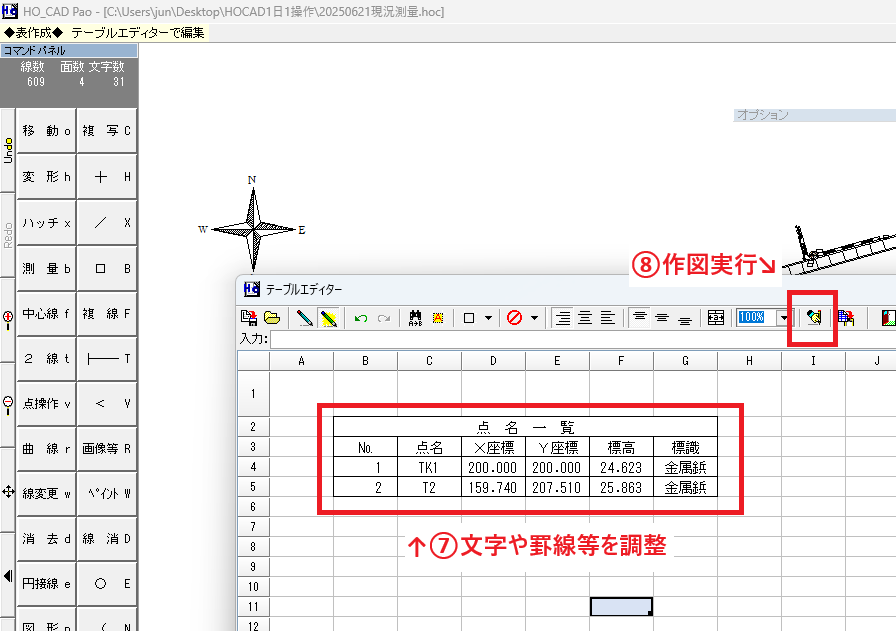
Task: Click column A header in Table Editor
Action: tap(301, 361)
